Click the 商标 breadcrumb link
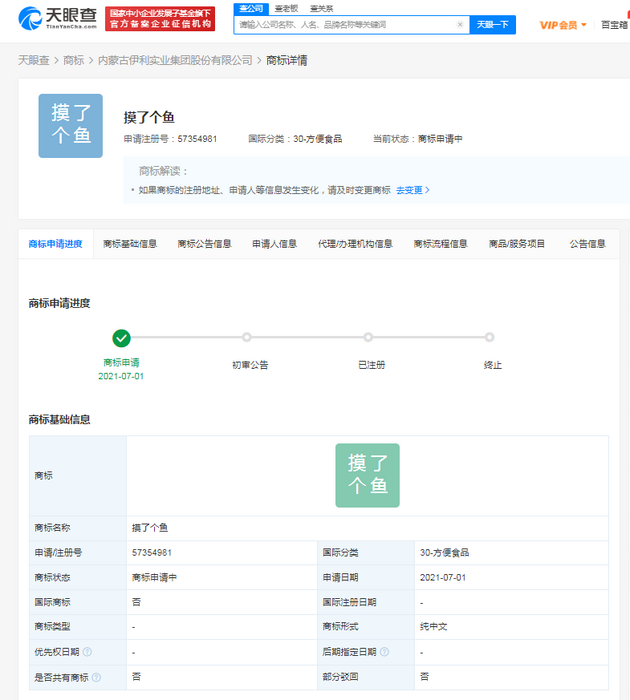Image resolution: width=630 pixels, height=700 pixels. coord(74,61)
